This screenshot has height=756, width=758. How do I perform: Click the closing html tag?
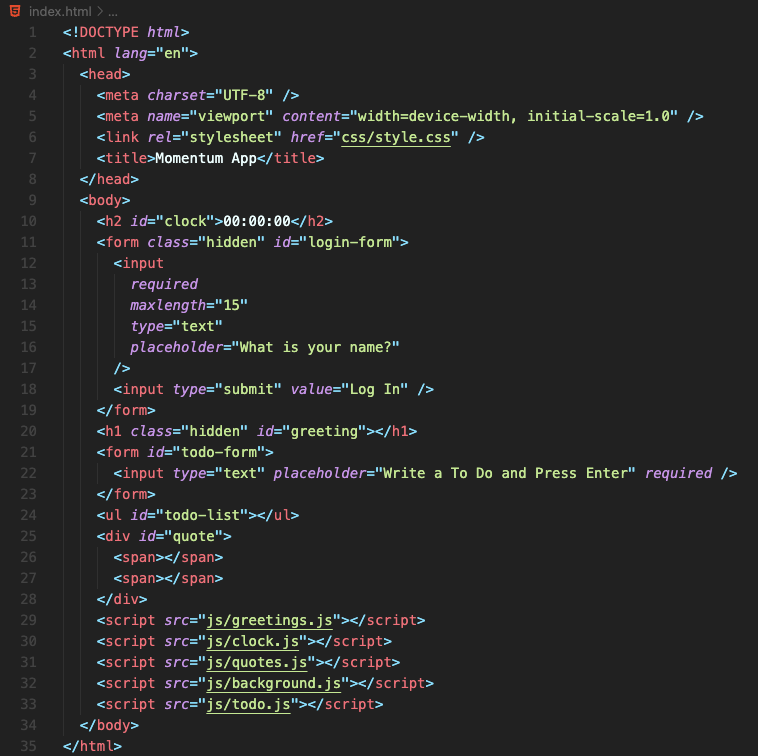(92, 746)
